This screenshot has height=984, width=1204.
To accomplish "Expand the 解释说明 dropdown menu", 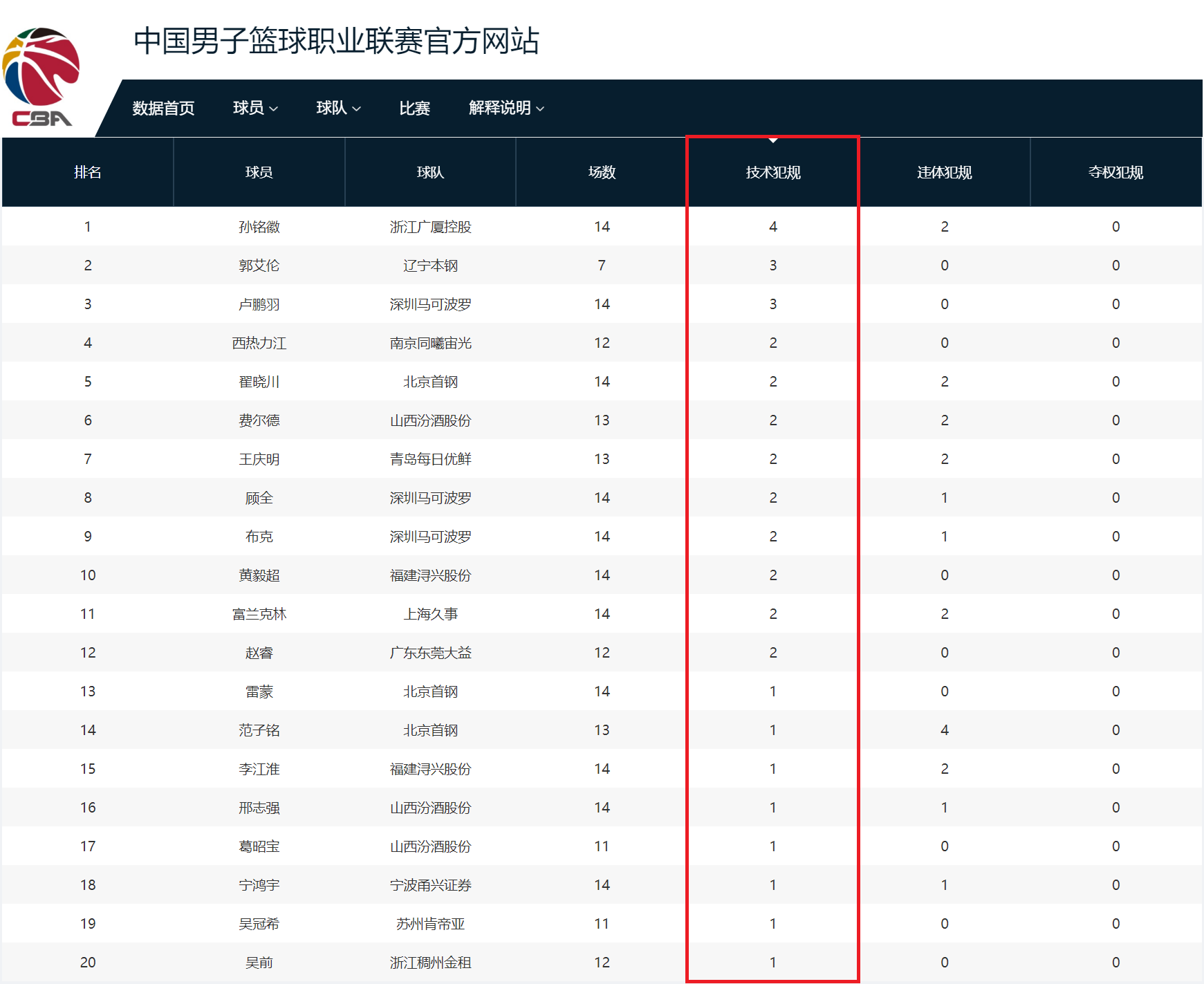I will click(506, 108).
